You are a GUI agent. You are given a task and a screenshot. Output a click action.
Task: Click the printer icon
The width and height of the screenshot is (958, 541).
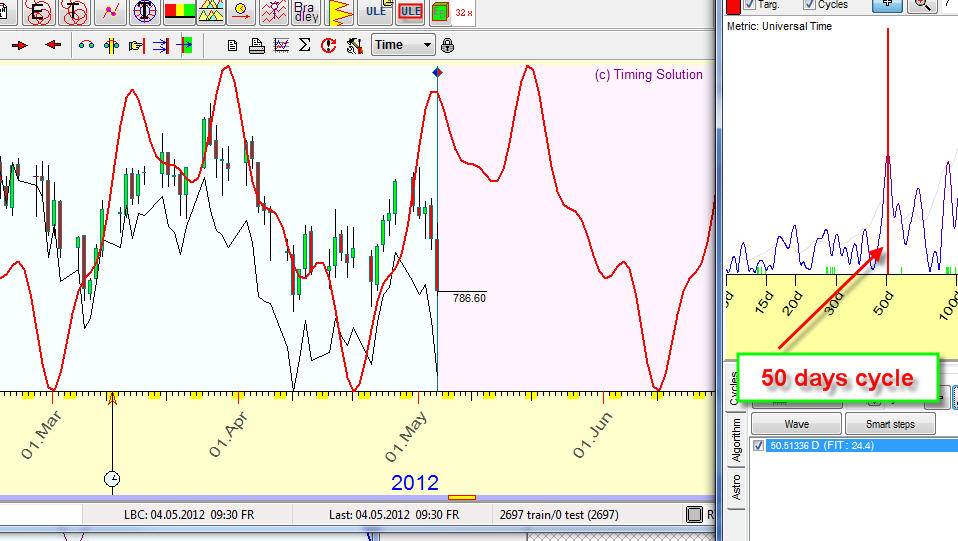tap(257, 45)
